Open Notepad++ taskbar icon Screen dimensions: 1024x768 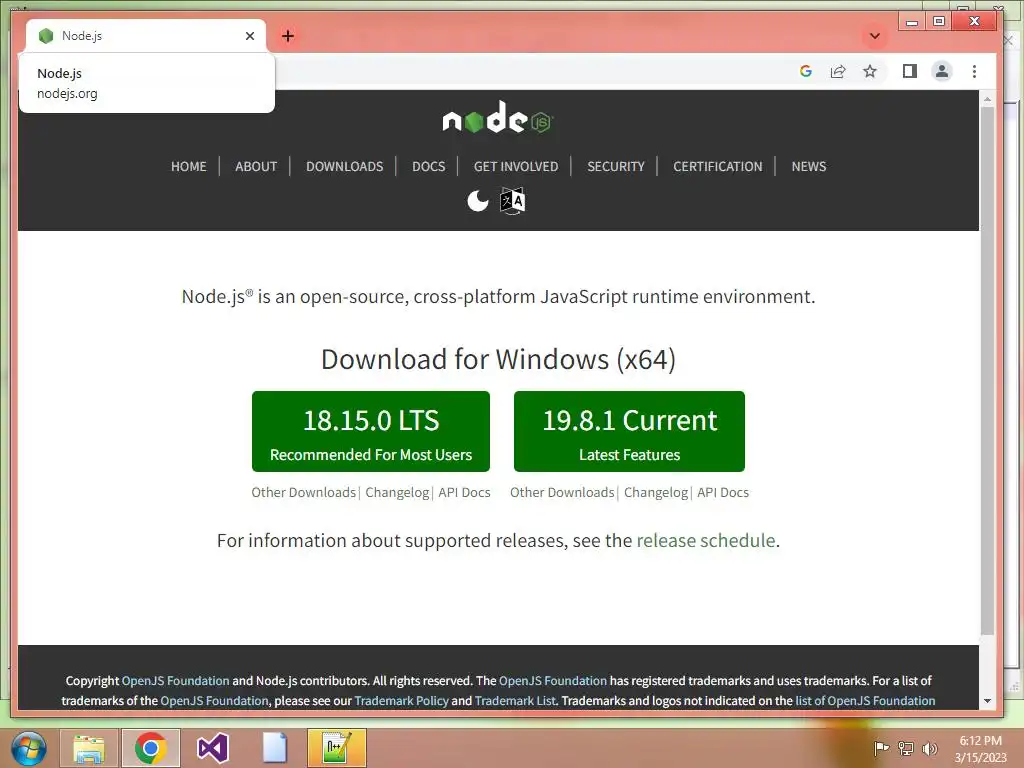(x=336, y=748)
